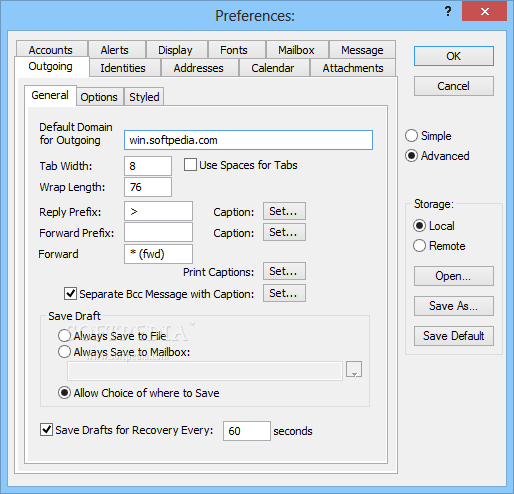
Task: Click the Save As... button
Action: 454,306
